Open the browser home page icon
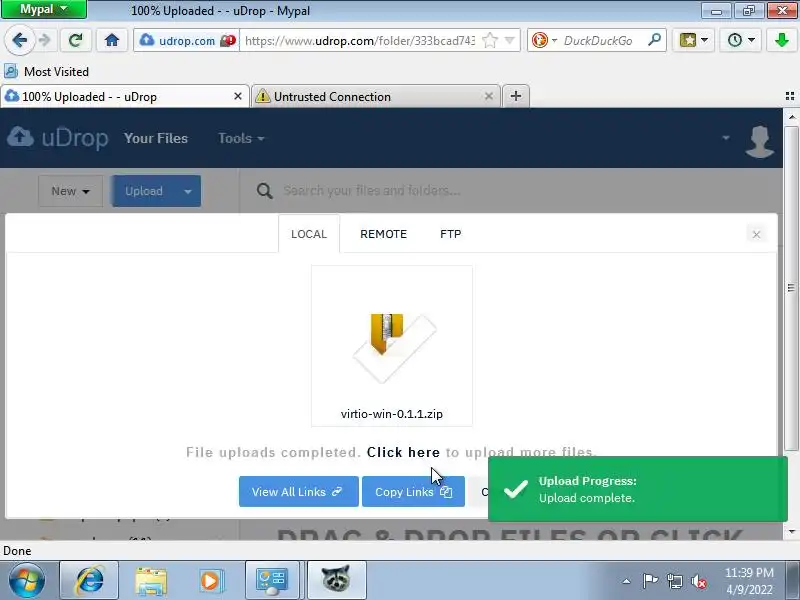 (x=112, y=40)
